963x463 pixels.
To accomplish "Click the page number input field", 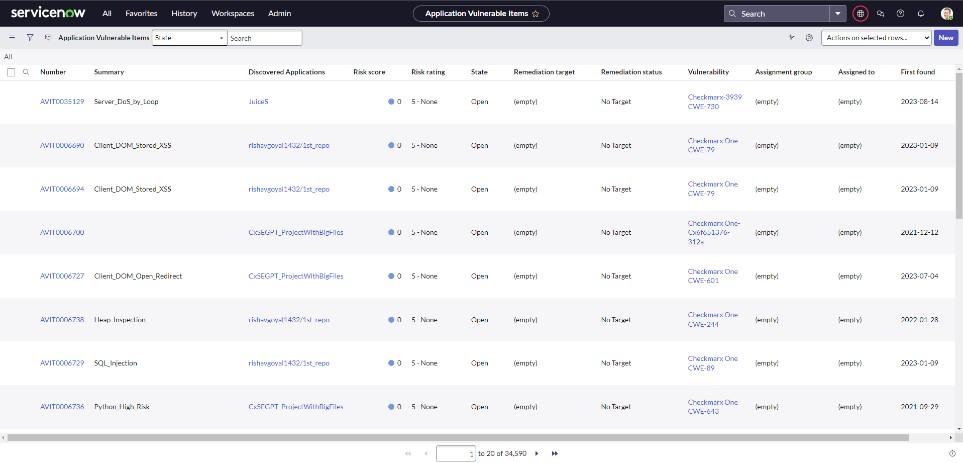I will (456, 453).
